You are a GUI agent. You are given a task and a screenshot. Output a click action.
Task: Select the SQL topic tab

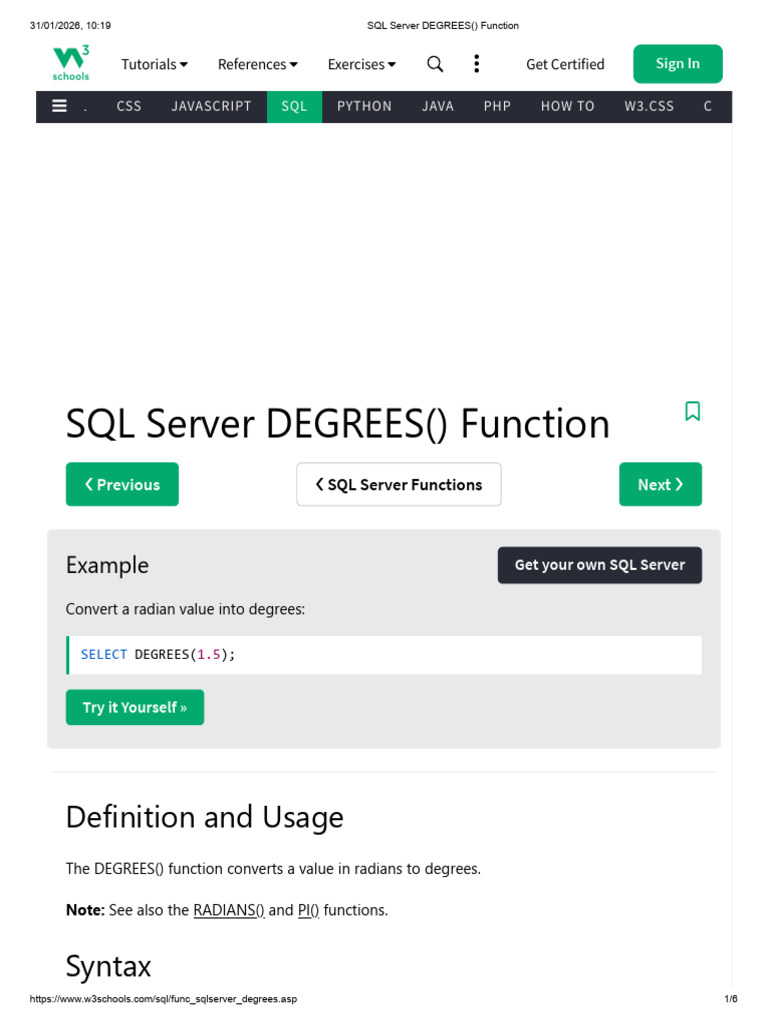(x=295, y=106)
